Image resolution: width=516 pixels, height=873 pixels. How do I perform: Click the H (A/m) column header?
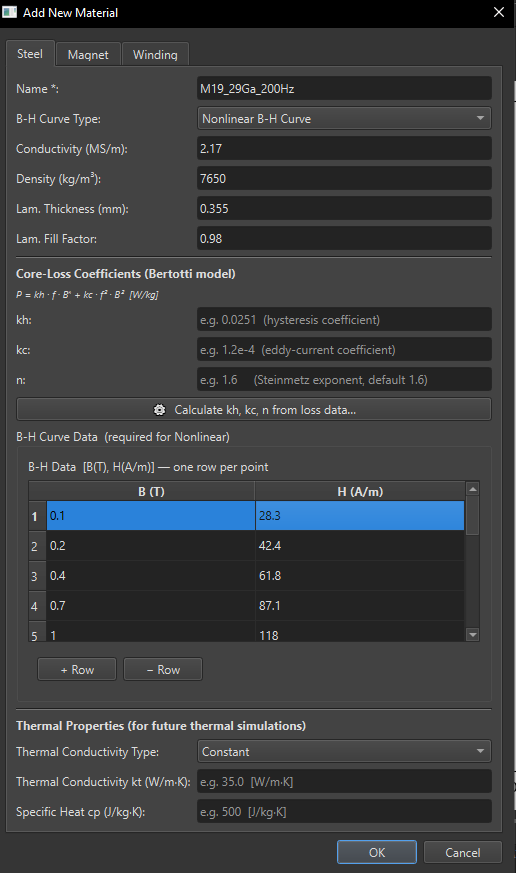click(360, 492)
